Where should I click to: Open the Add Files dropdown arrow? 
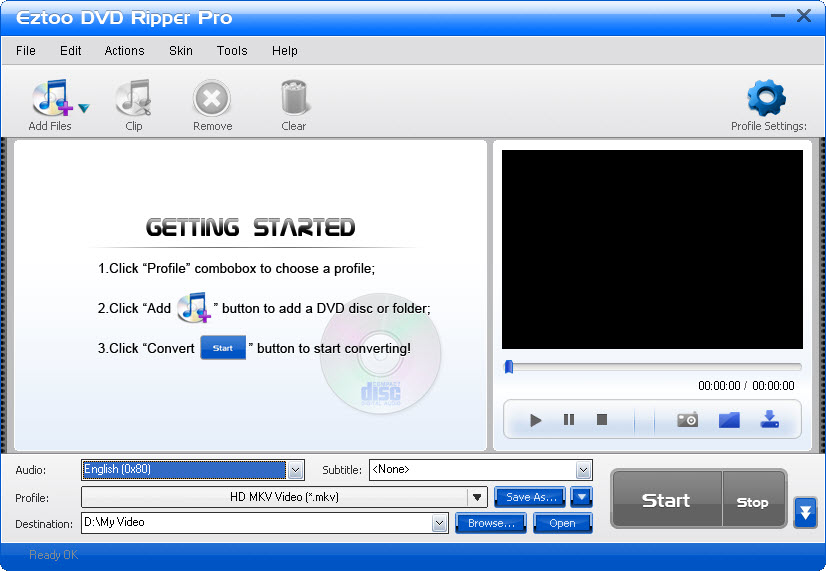(x=84, y=109)
